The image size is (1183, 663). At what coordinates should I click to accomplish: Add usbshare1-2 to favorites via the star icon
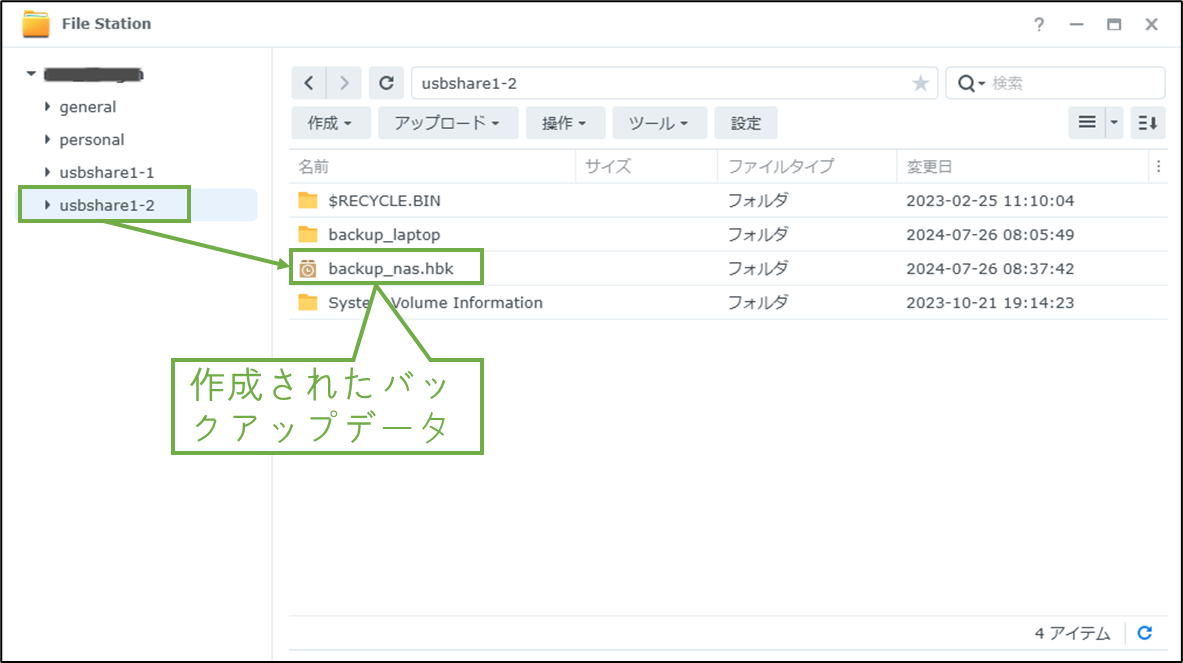920,83
